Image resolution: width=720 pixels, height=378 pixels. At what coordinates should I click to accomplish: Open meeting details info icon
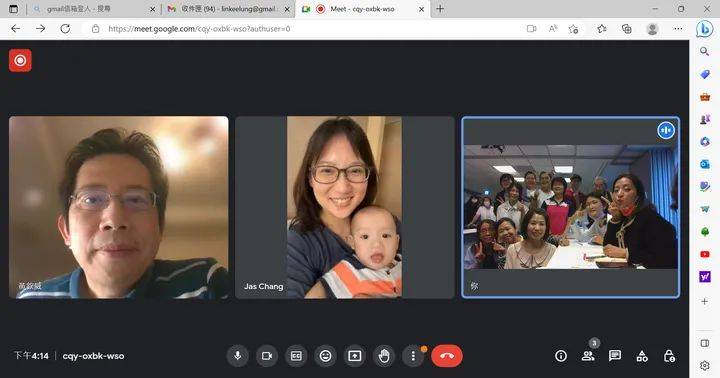(x=561, y=356)
